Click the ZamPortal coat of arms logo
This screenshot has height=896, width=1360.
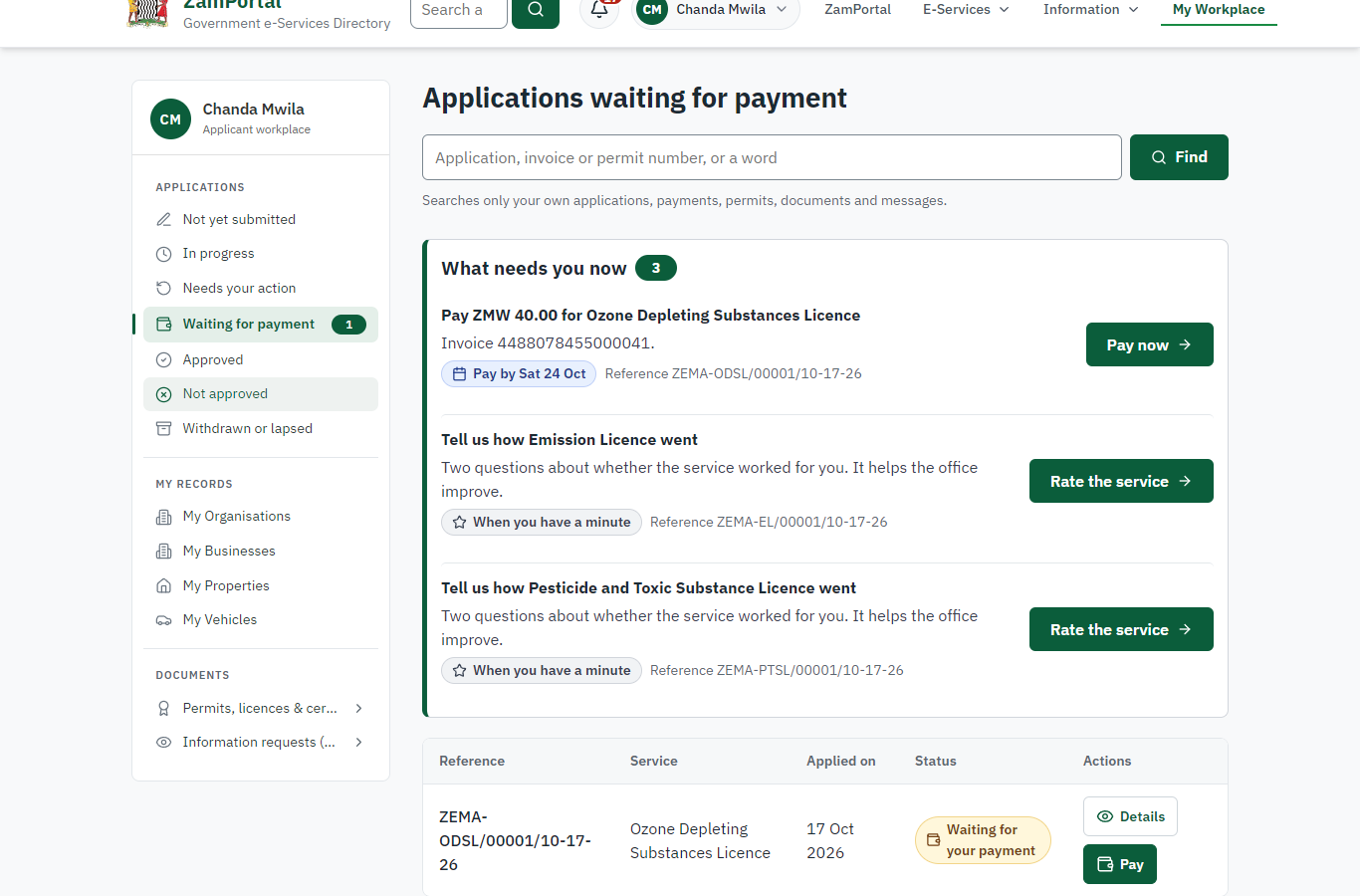148,12
